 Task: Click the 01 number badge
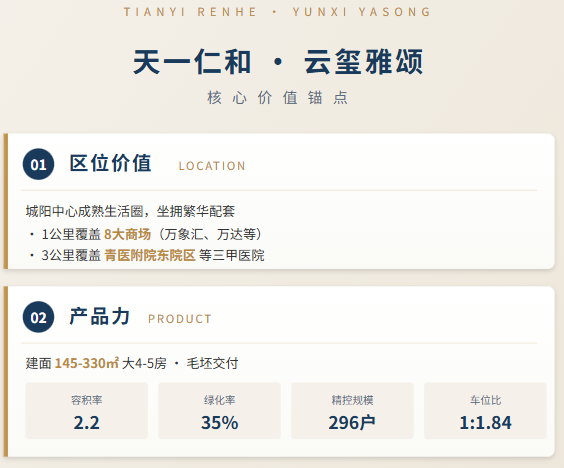pos(38,164)
